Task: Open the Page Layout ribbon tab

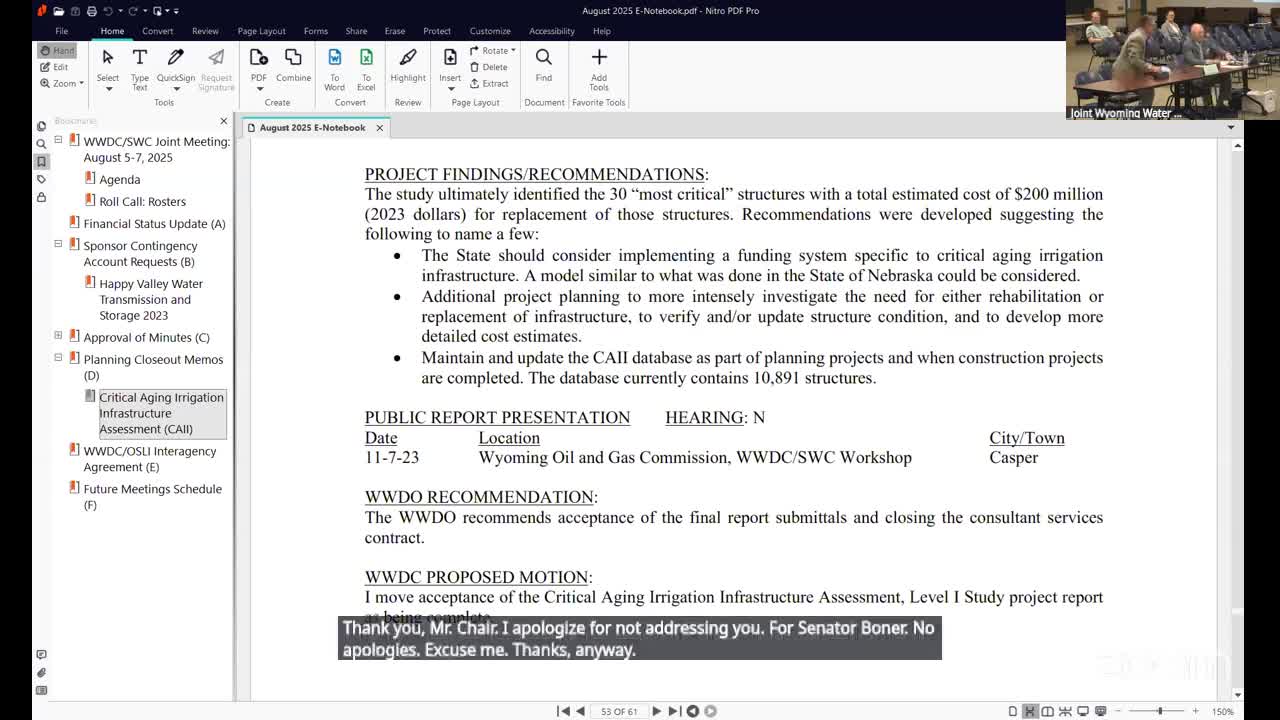Action: tap(261, 31)
